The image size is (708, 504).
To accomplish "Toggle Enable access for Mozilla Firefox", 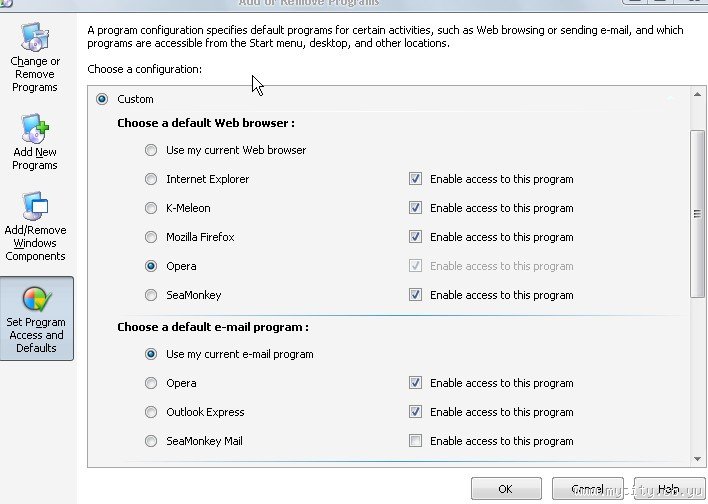I will (415, 237).
